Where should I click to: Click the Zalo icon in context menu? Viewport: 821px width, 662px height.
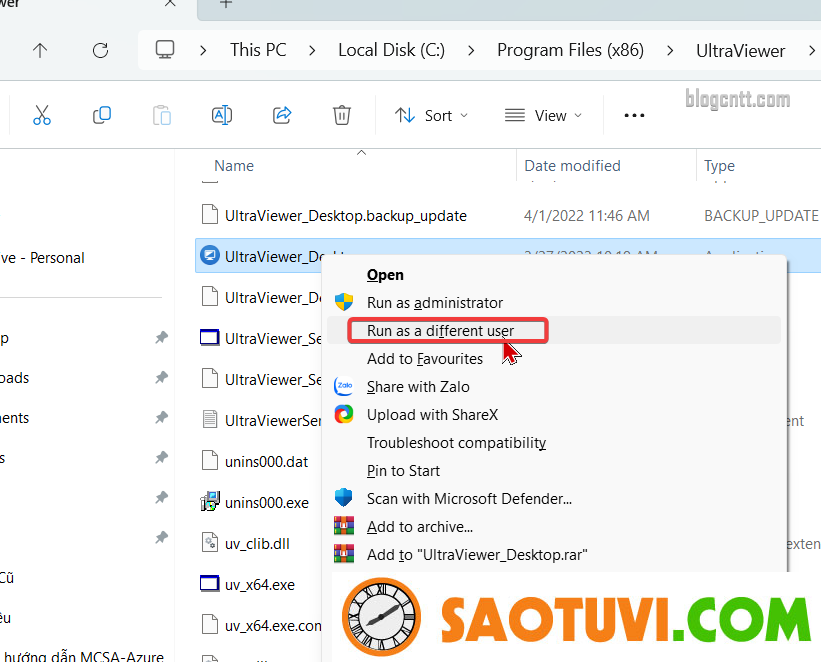344,386
